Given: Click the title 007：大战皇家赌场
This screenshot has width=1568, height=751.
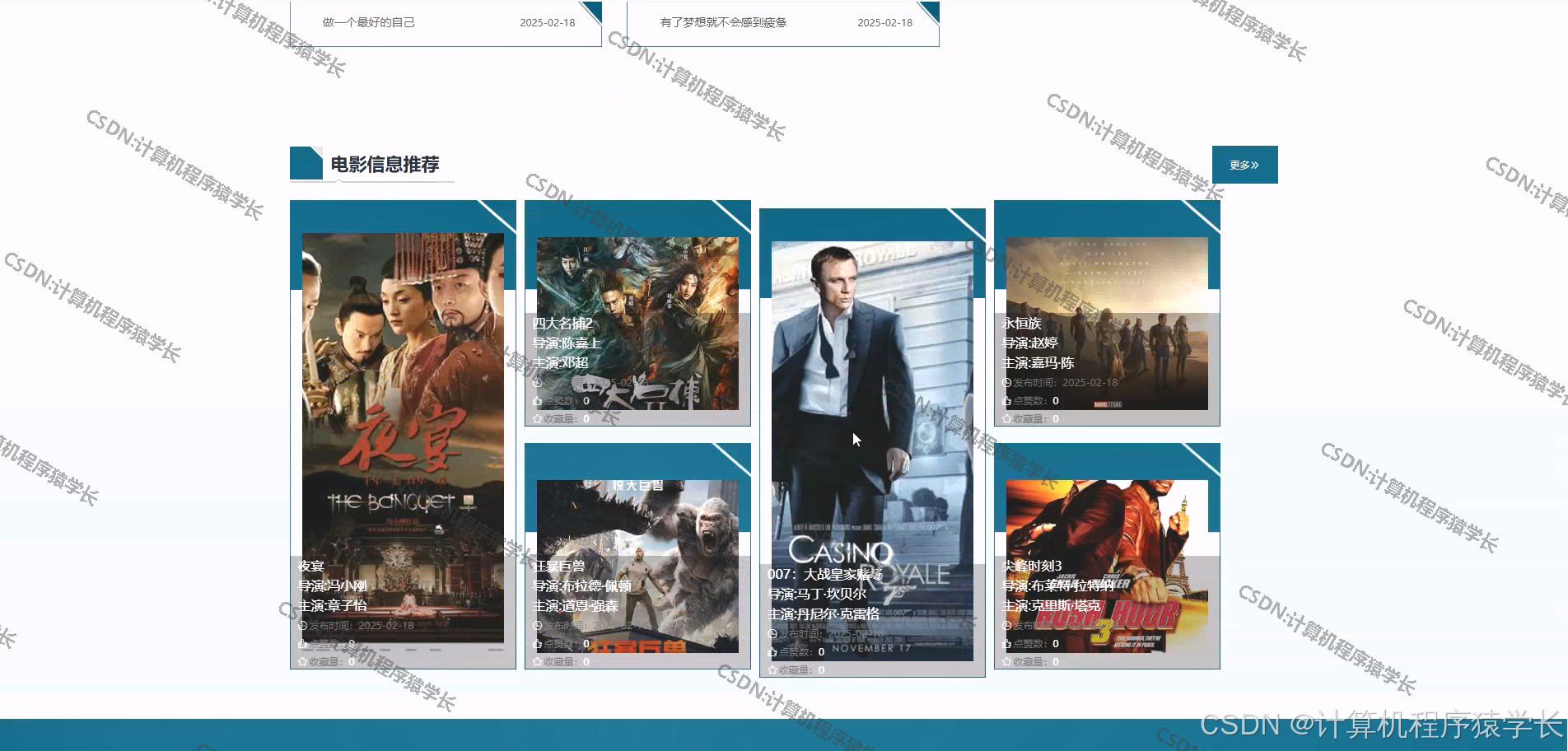Looking at the screenshot, I should (x=824, y=575).
